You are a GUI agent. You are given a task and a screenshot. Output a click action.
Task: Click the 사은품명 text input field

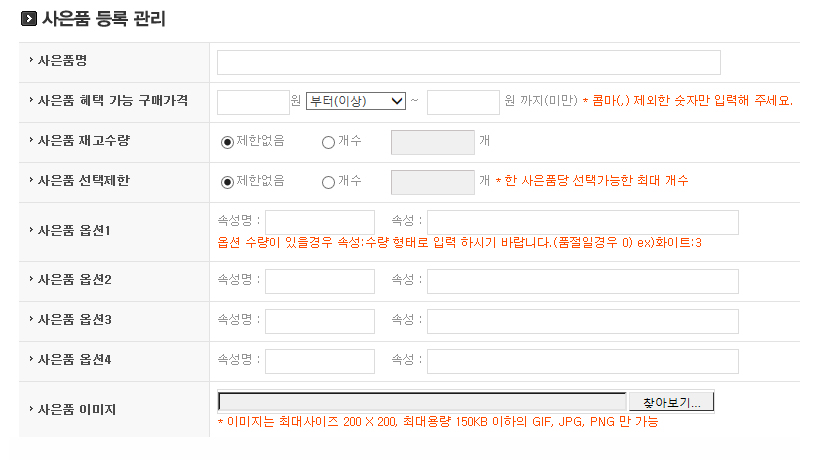pos(468,62)
